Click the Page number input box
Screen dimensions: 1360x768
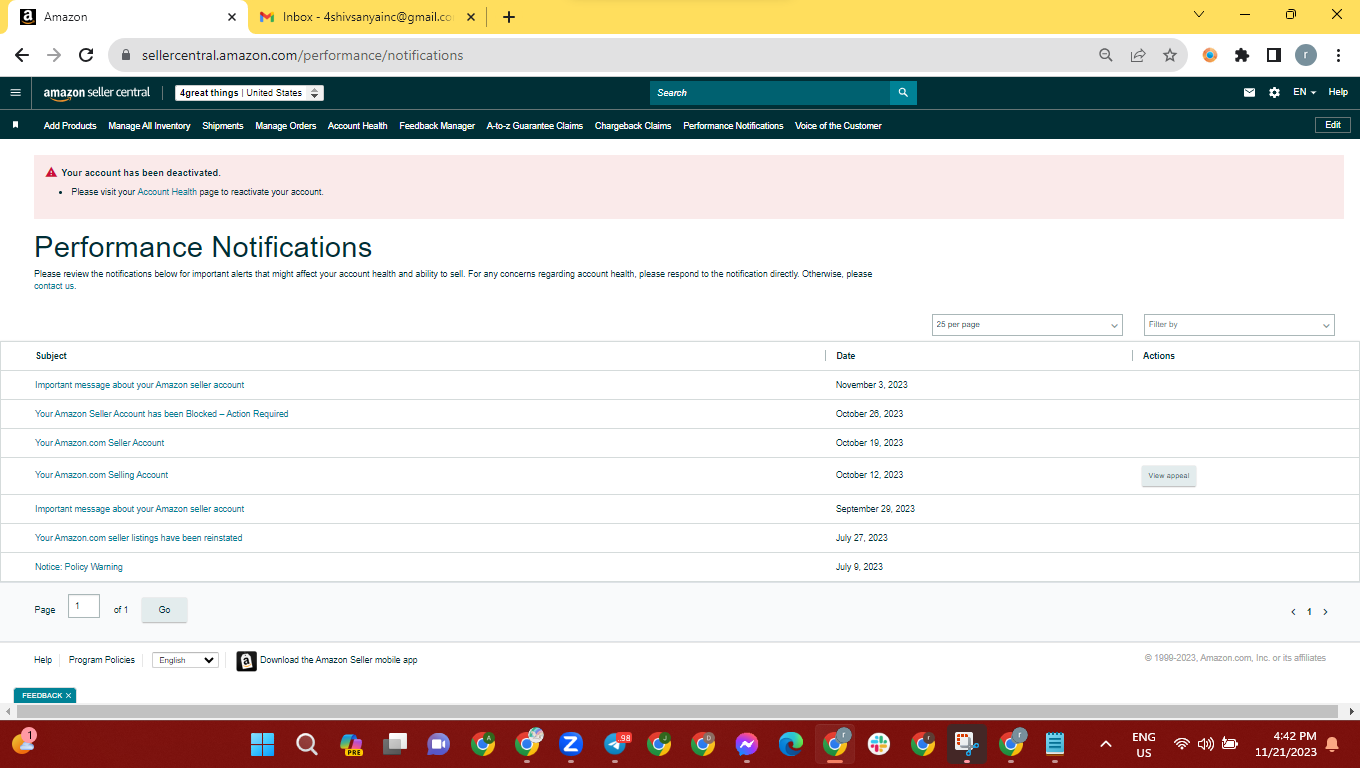84,606
